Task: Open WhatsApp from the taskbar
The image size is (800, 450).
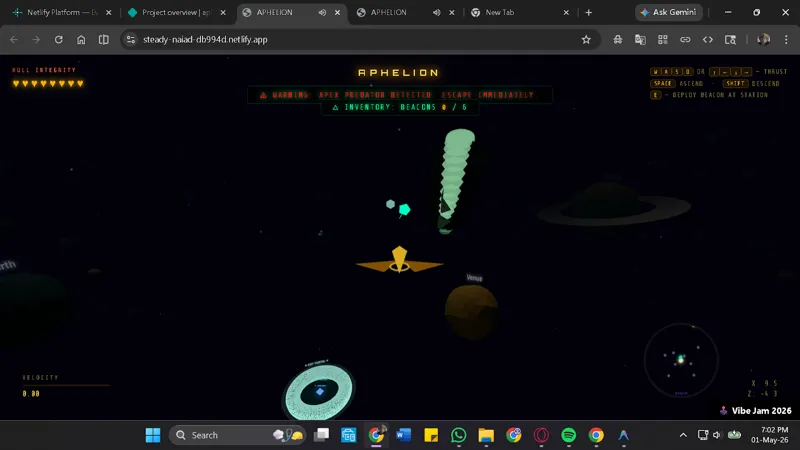Action: 459,435
